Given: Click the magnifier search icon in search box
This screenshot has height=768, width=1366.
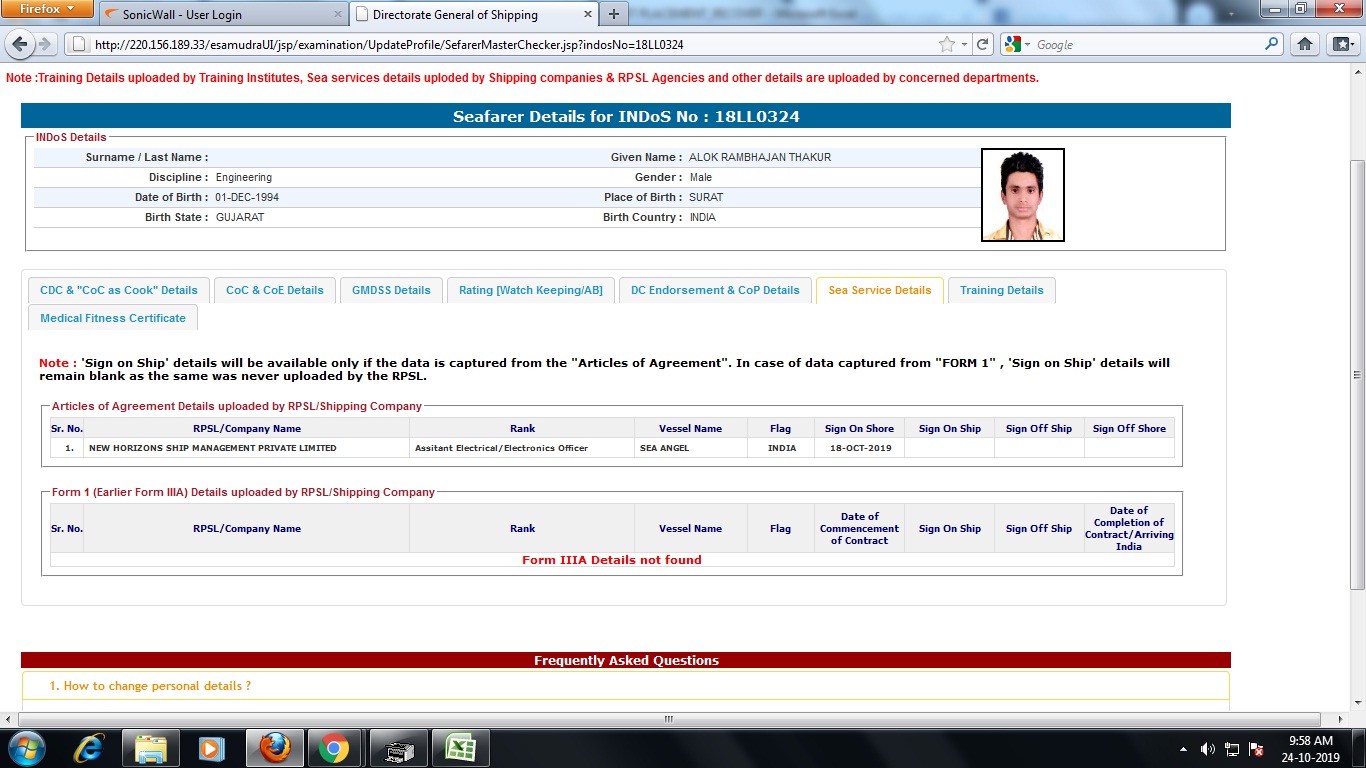Looking at the screenshot, I should click(x=1272, y=44).
